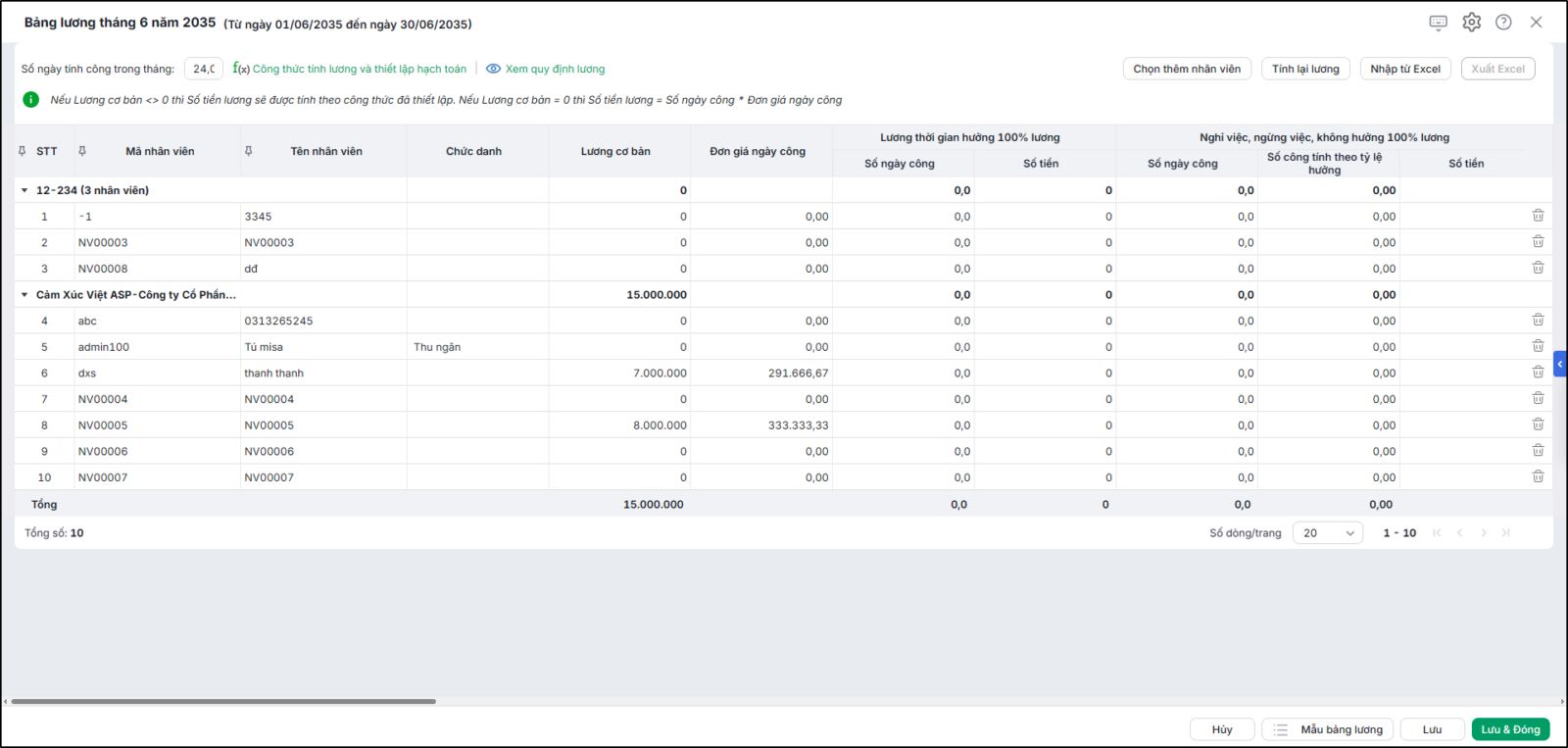Image resolution: width=1568 pixels, height=748 pixels.
Task: Open salary formula fx icon
Action: [240, 69]
